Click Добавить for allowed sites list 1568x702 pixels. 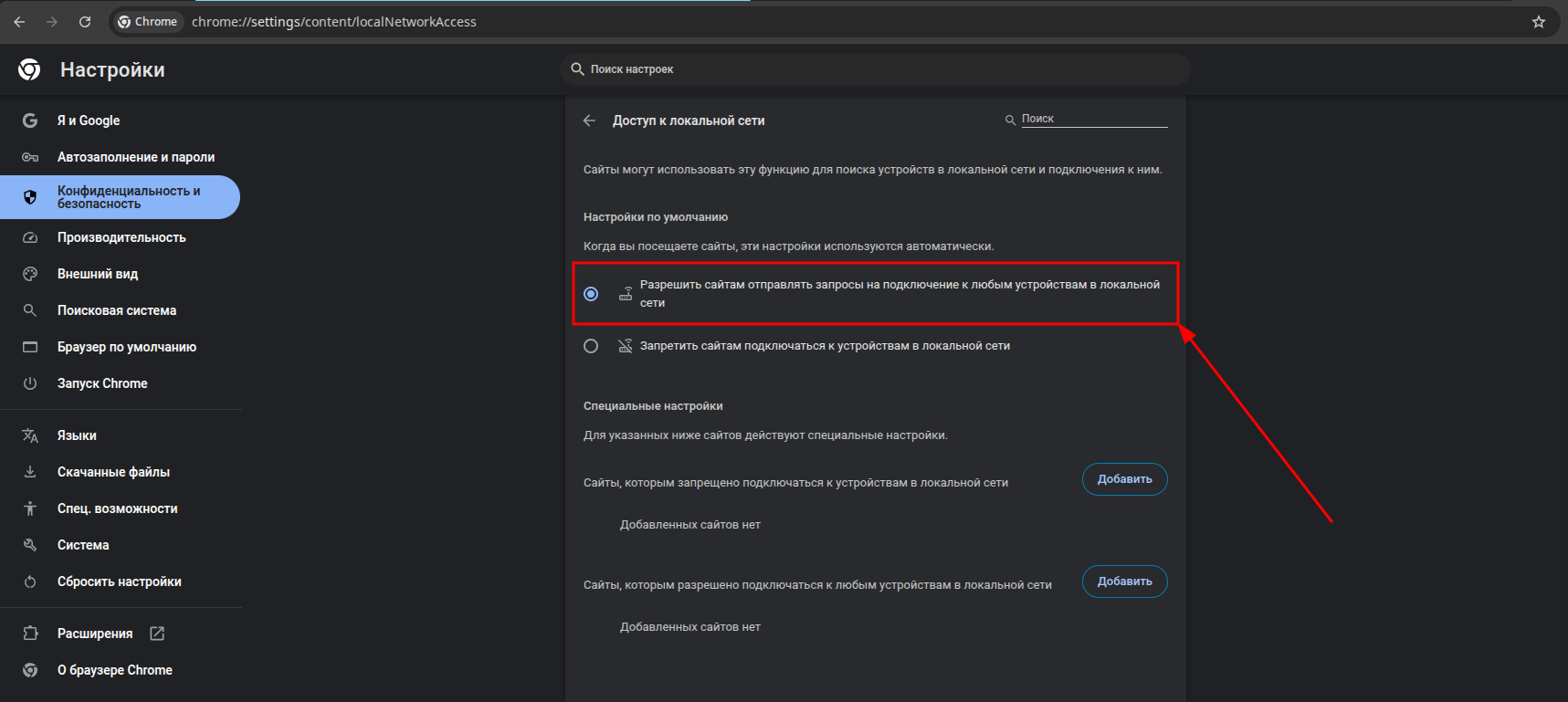coord(1124,582)
